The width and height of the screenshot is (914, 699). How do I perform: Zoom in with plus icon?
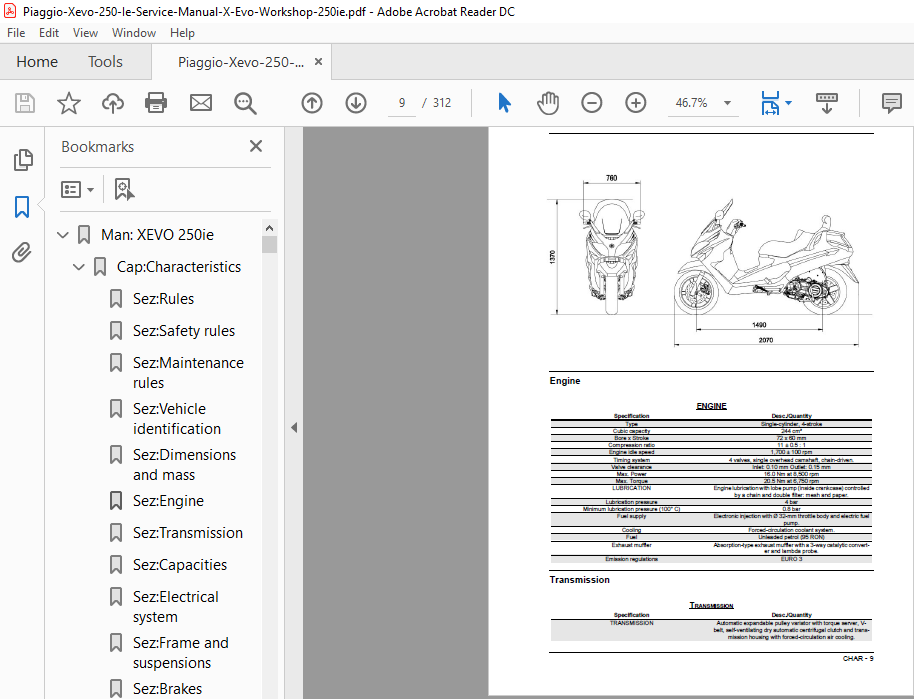tap(635, 103)
